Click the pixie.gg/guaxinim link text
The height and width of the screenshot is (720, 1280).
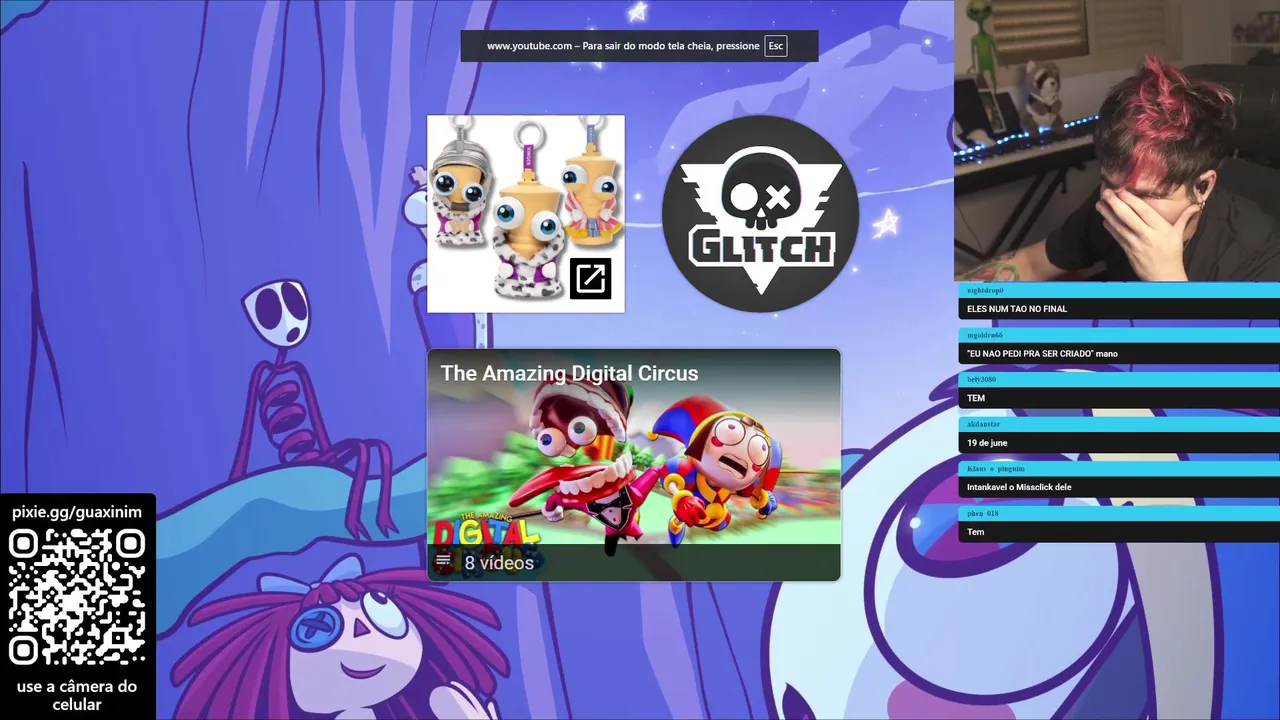click(x=77, y=512)
